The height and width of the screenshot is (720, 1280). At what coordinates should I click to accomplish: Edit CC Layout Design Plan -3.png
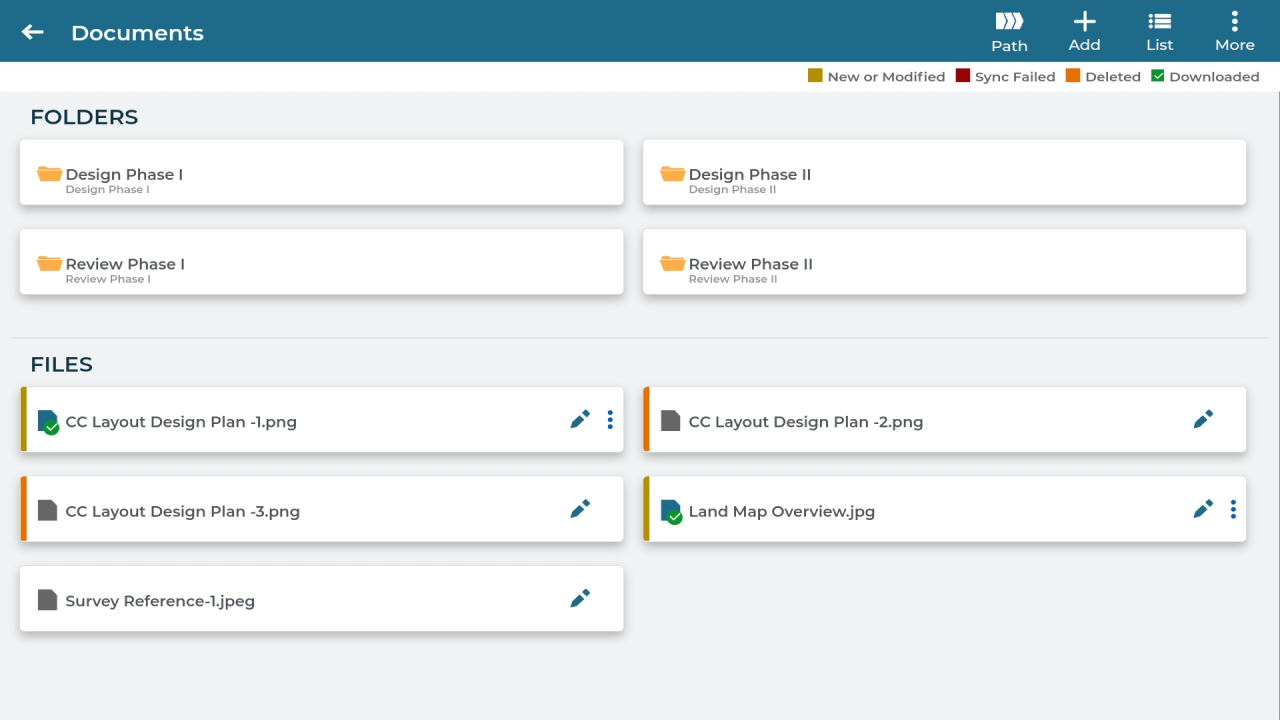pos(580,509)
